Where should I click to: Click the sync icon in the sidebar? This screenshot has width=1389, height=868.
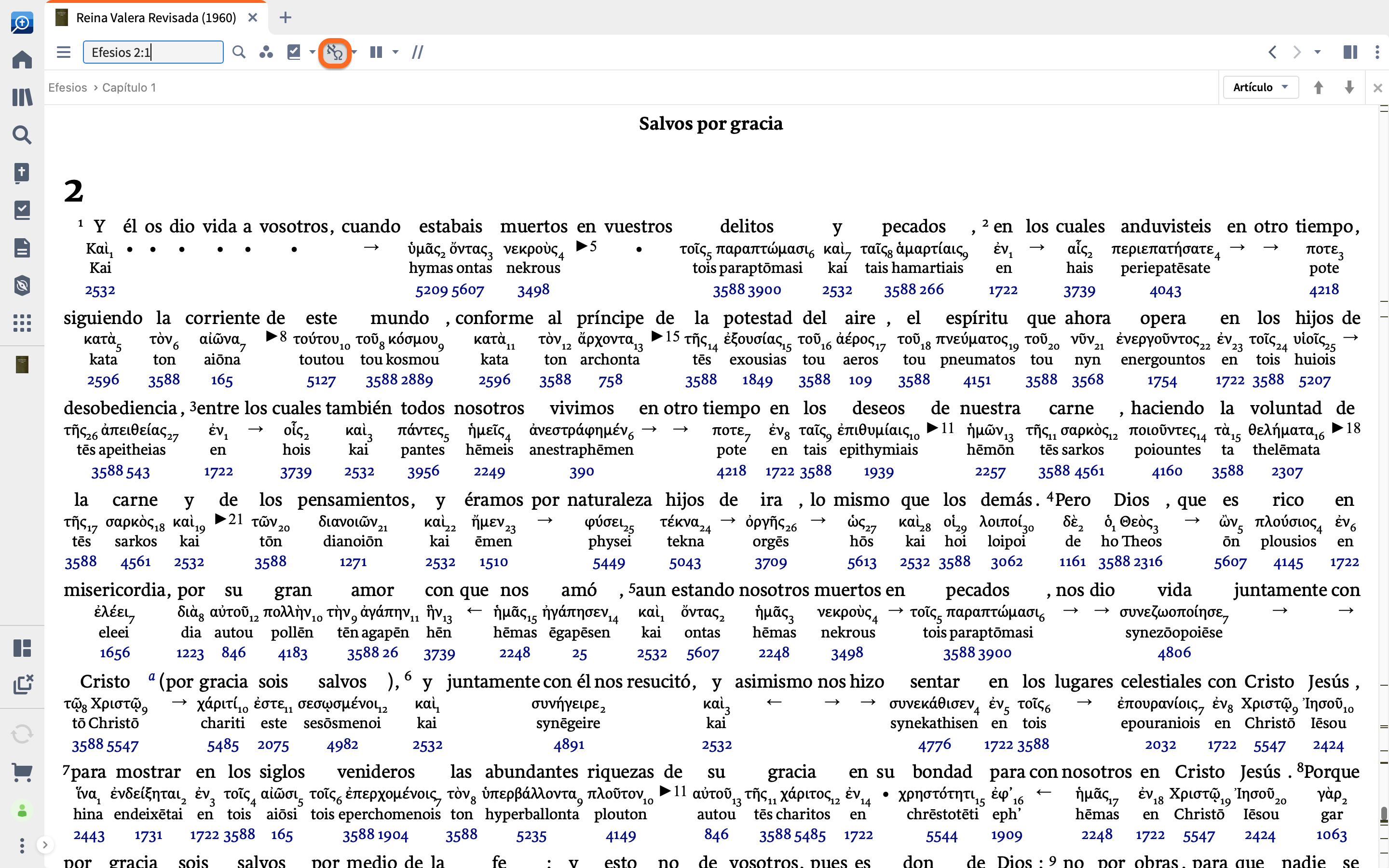22,733
